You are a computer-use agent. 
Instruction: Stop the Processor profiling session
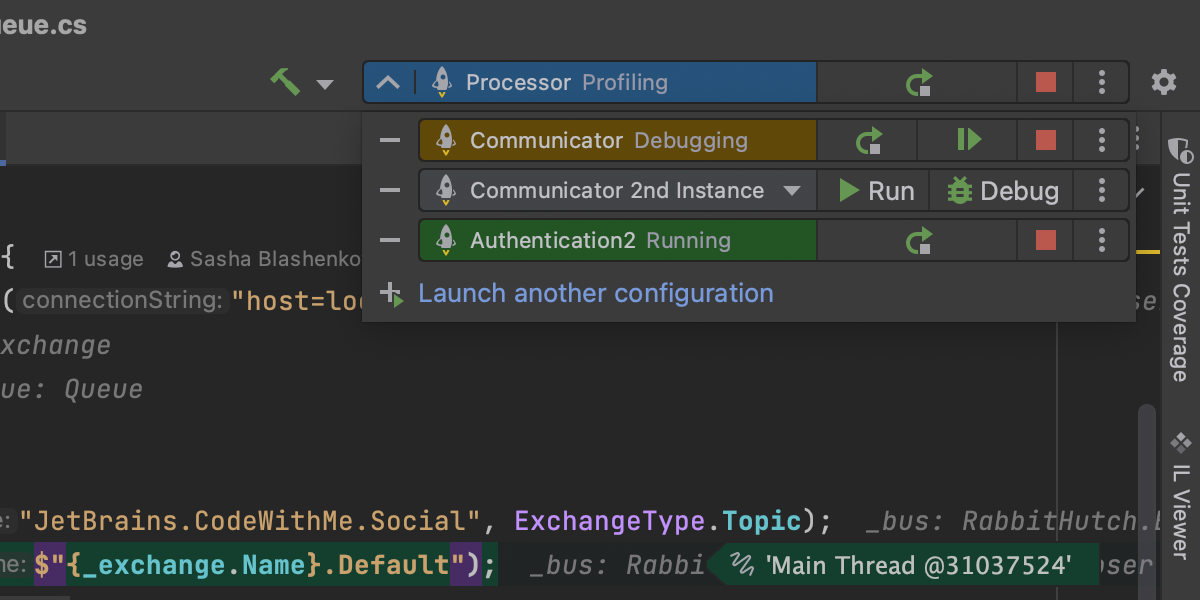pyautogui.click(x=1046, y=82)
